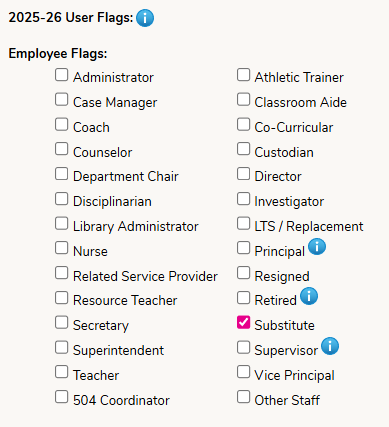Image resolution: width=389 pixels, height=427 pixels.
Task: Select the Case Manager checkbox
Action: coord(62,99)
